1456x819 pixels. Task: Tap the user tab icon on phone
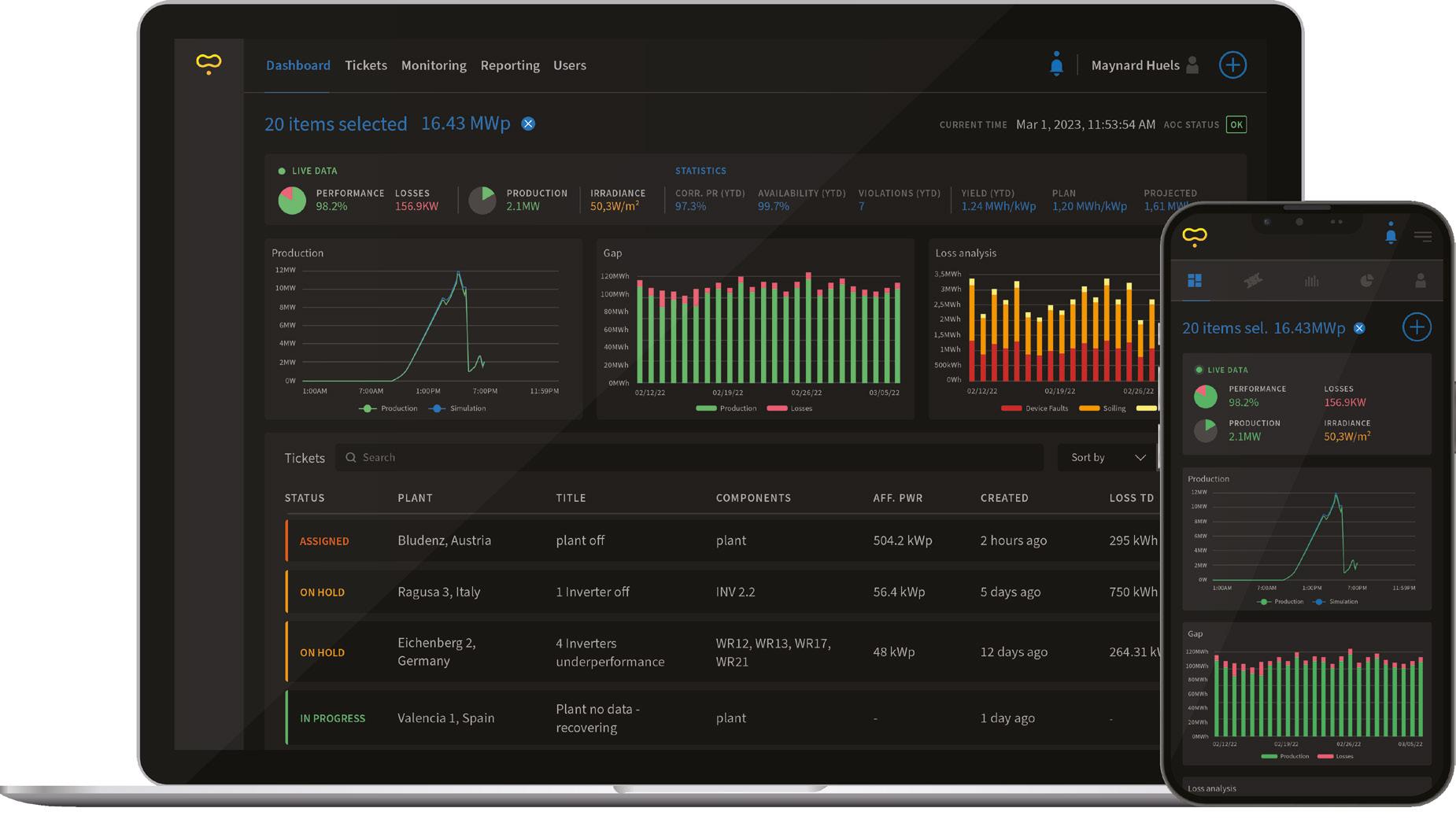point(1421,280)
